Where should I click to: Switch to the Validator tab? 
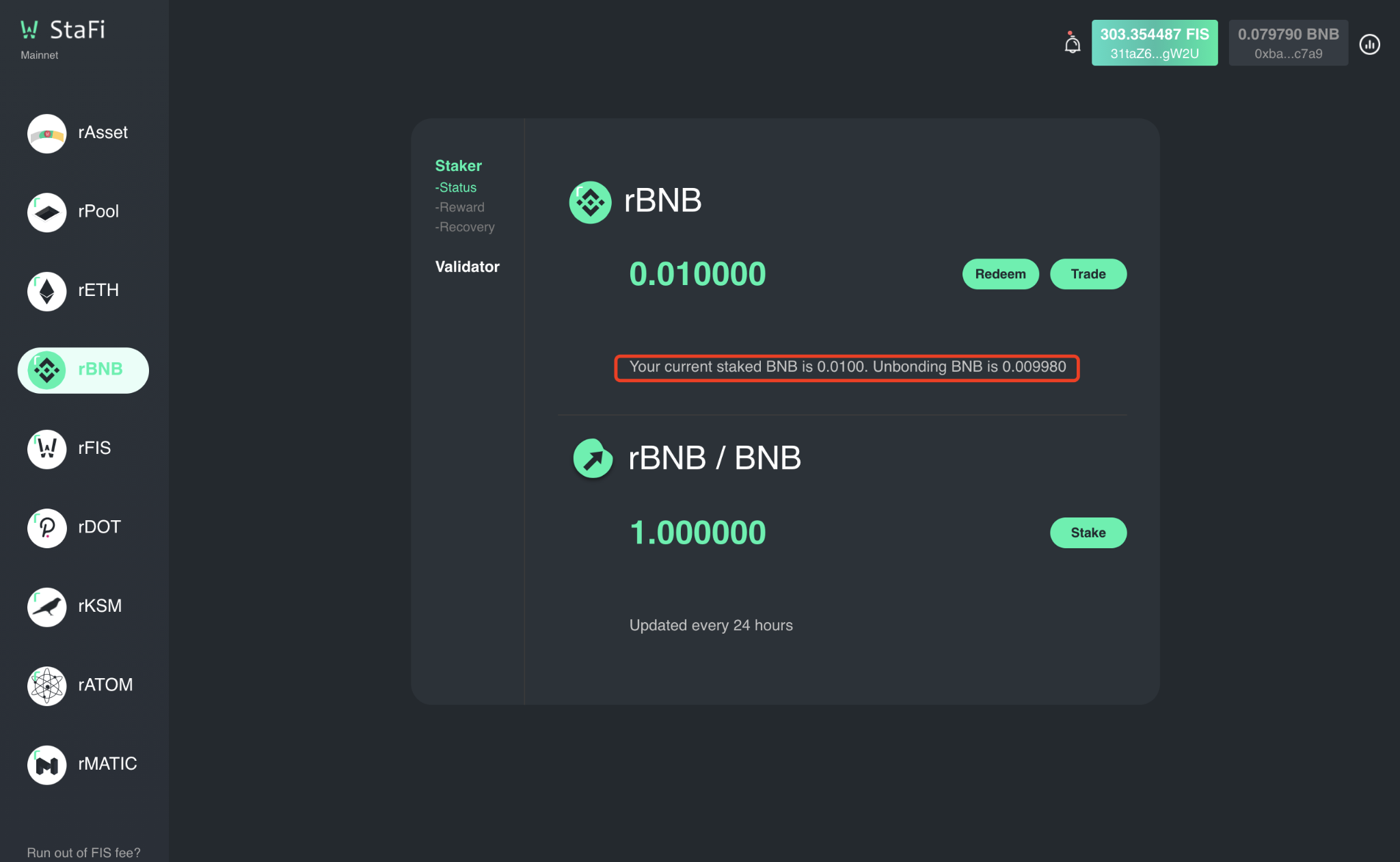(x=467, y=267)
